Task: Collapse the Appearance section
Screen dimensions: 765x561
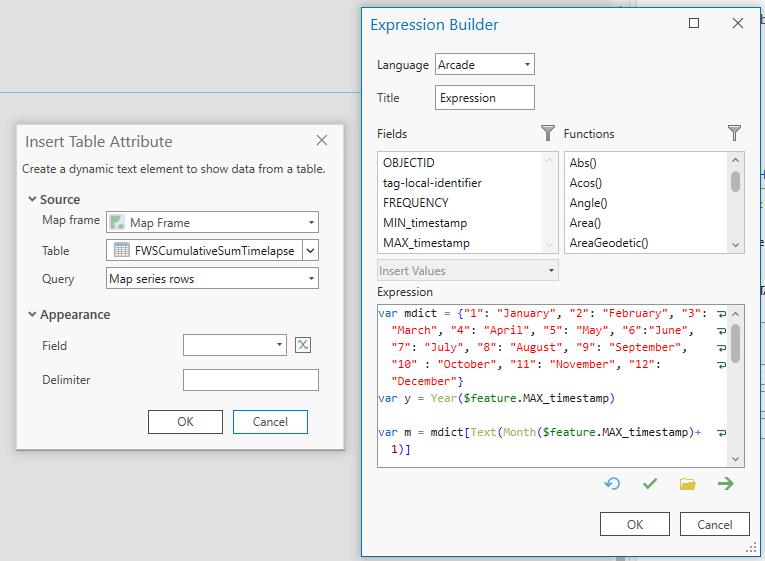Action: (x=33, y=314)
